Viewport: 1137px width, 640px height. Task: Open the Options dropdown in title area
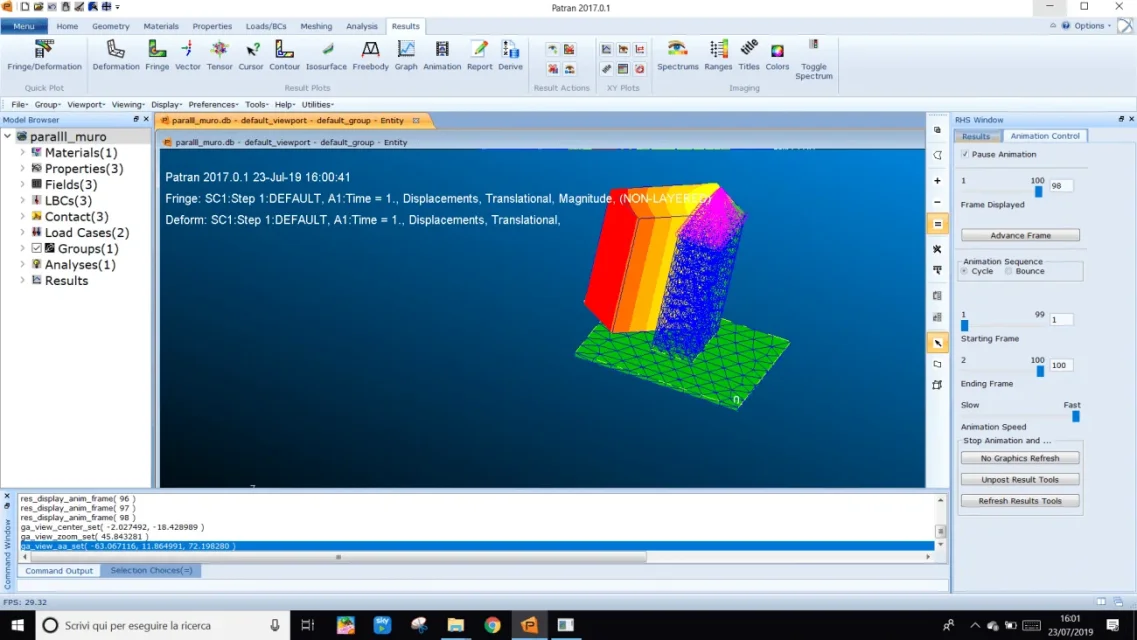pyautogui.click(x=1092, y=25)
